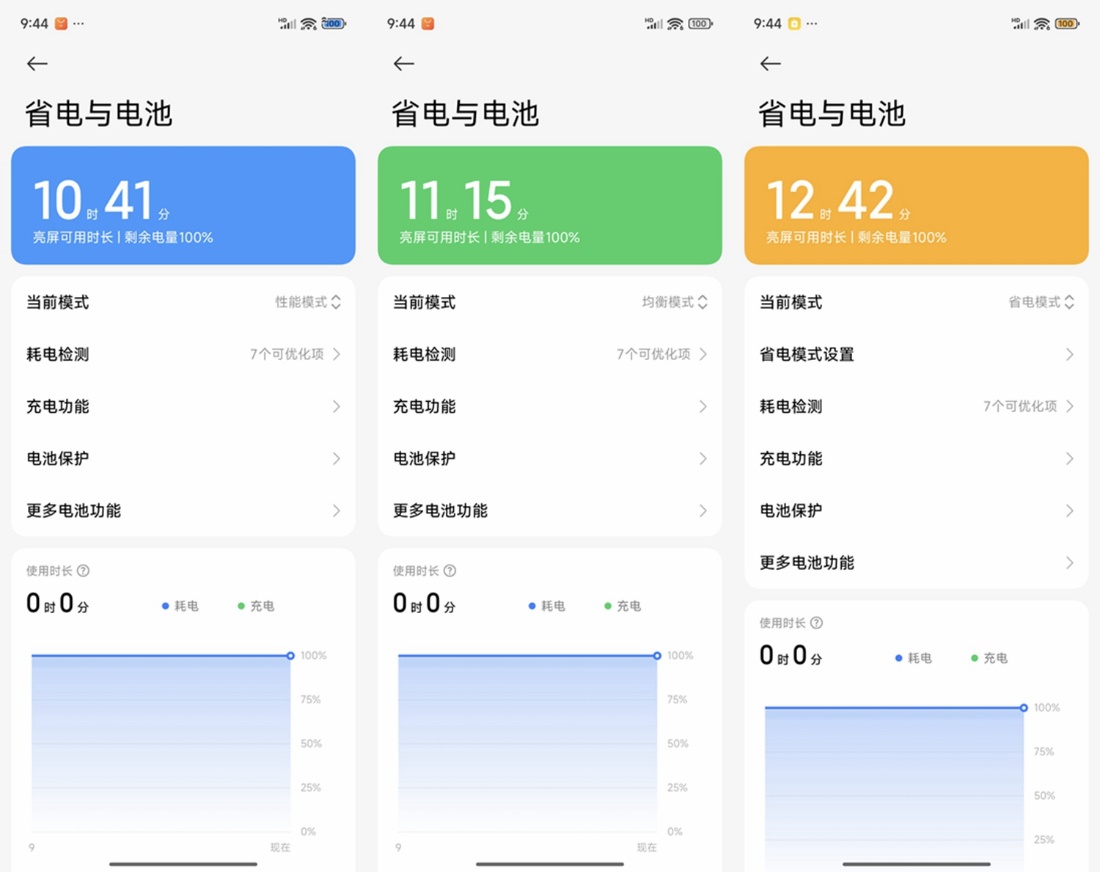Open 耗电检测 in the power saving screen
This screenshot has height=872, width=1100.
point(916,406)
